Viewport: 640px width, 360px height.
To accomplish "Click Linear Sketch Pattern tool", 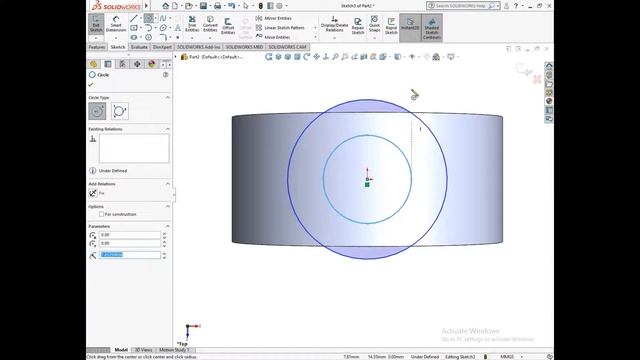I will click(x=280, y=28).
